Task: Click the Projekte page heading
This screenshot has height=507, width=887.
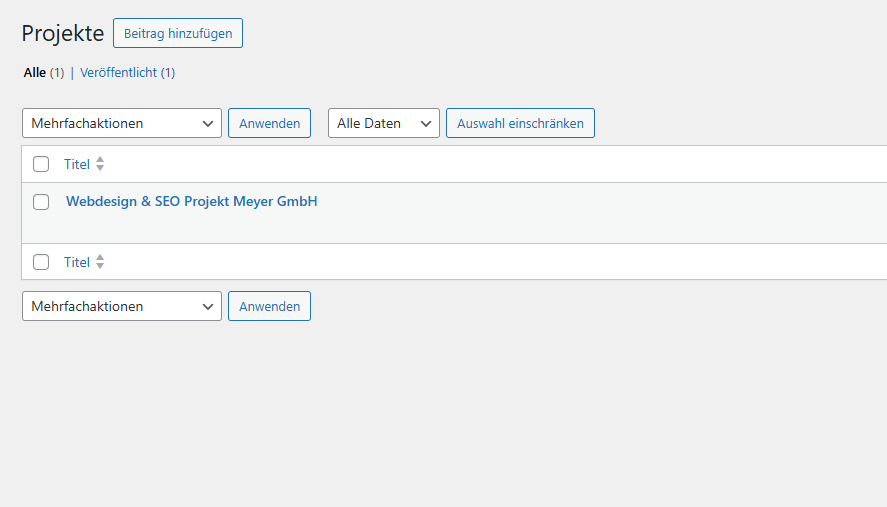Action: pos(63,33)
